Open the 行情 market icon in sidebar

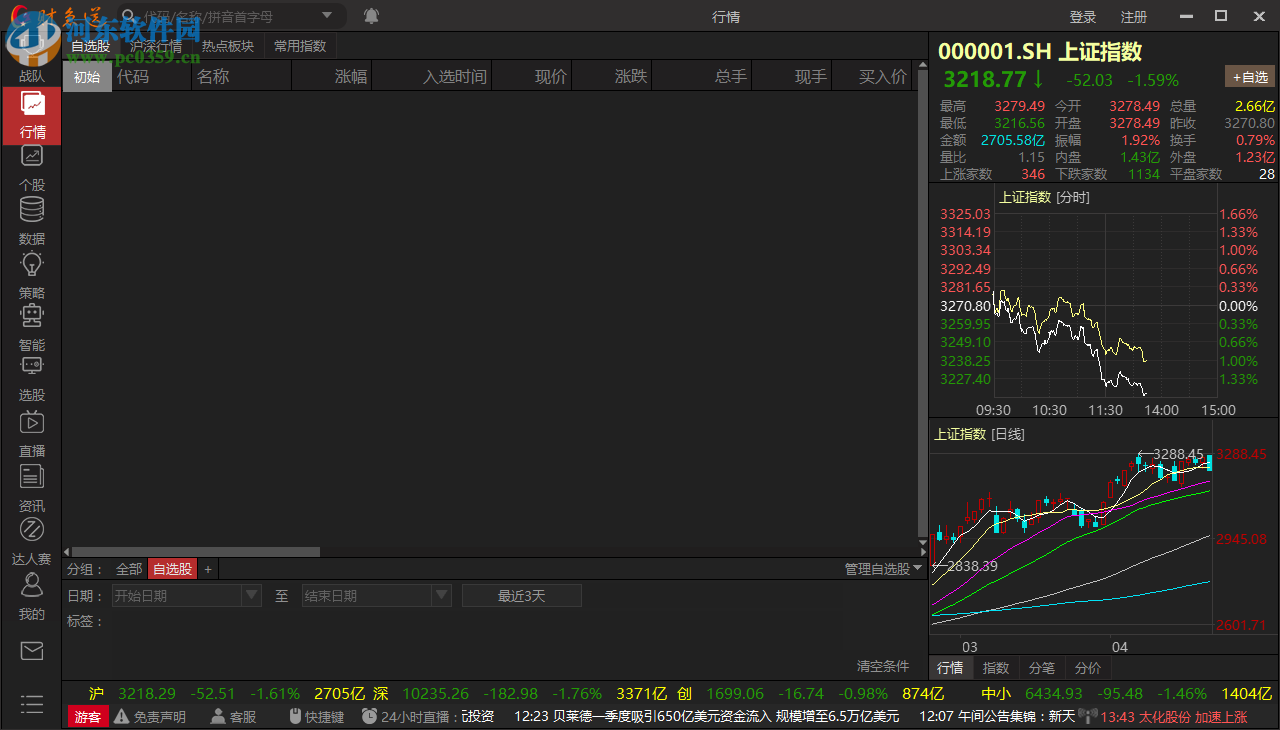tap(32, 104)
